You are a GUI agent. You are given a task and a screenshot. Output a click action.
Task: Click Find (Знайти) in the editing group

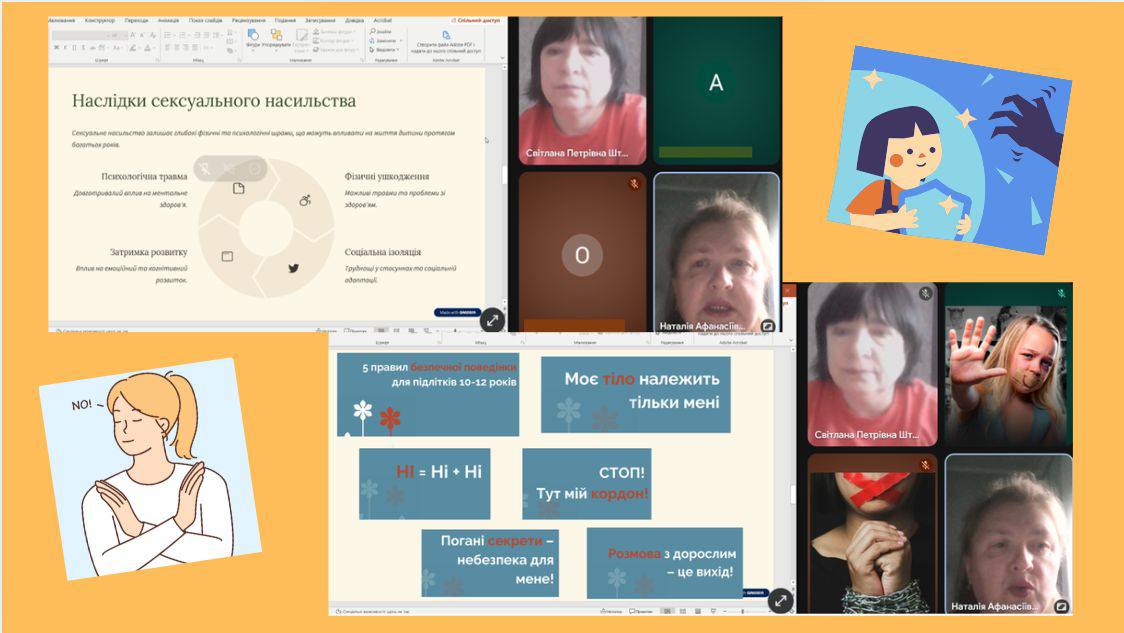click(x=381, y=31)
